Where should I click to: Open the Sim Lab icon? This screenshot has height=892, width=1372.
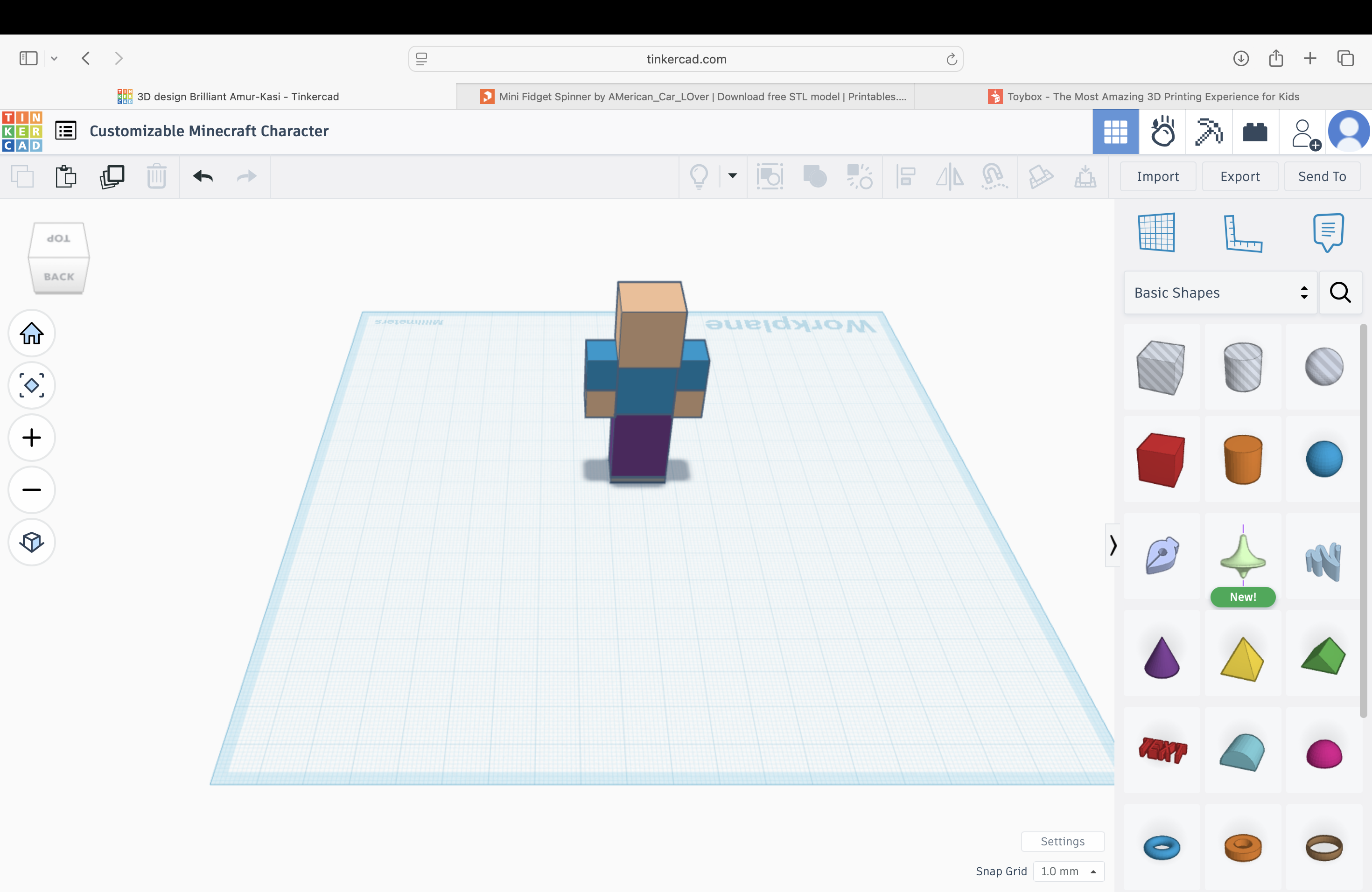tap(1163, 132)
